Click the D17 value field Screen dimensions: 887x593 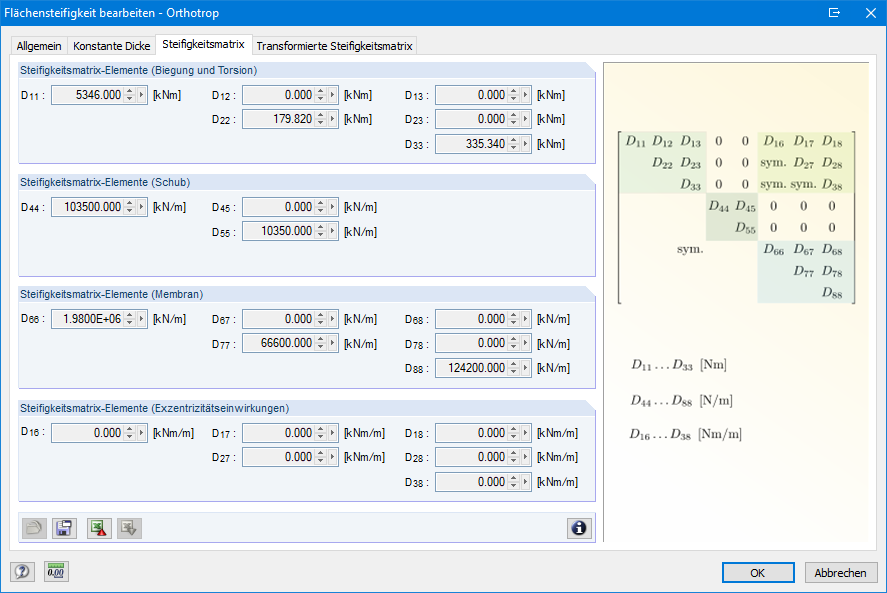pyautogui.click(x=279, y=433)
